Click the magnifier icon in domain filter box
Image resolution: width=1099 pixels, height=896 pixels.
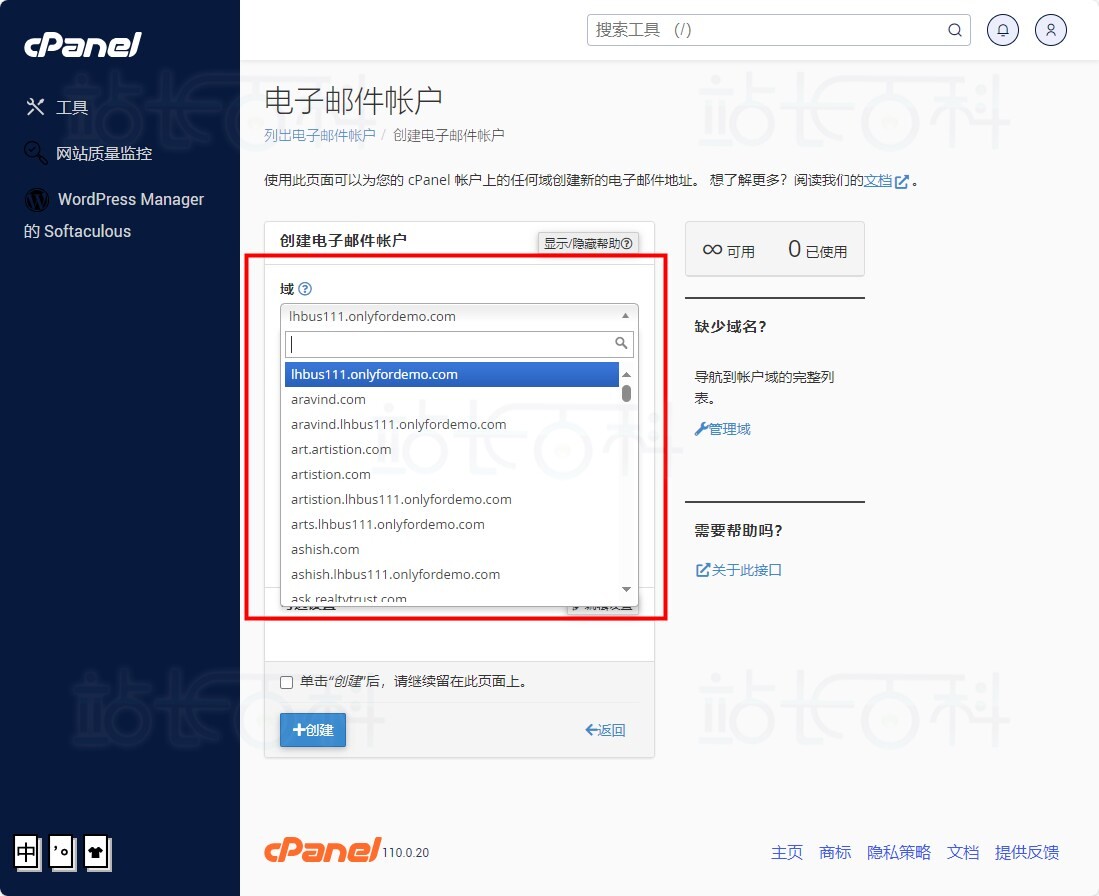click(x=621, y=343)
